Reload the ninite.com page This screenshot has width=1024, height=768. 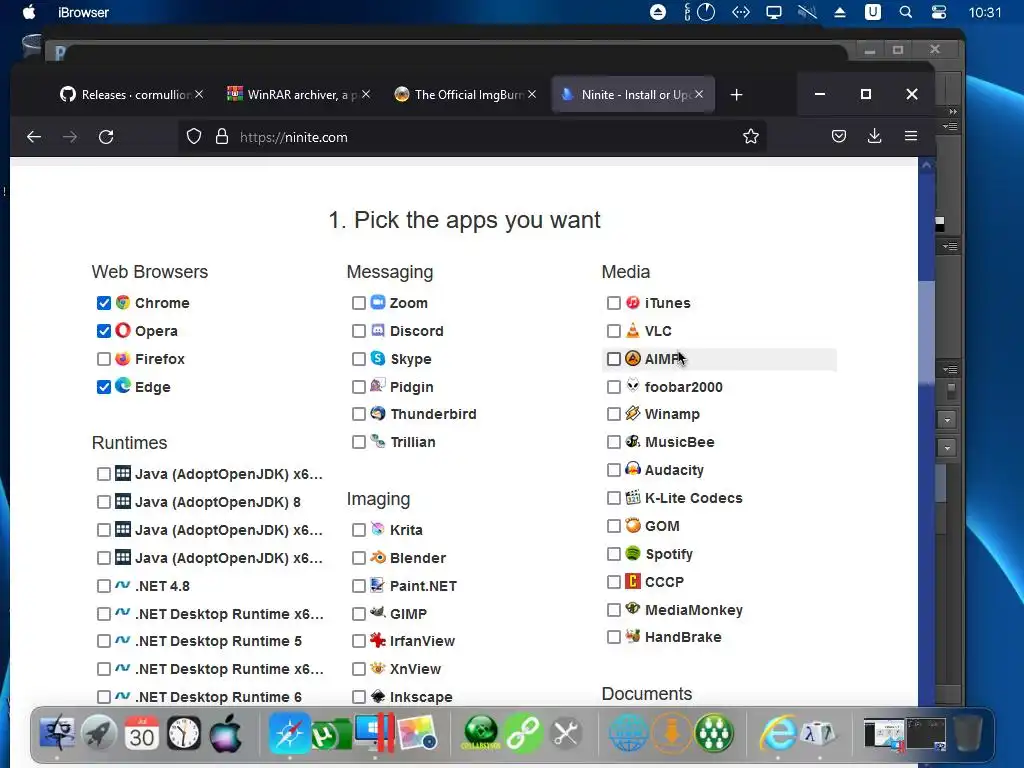[x=106, y=136]
